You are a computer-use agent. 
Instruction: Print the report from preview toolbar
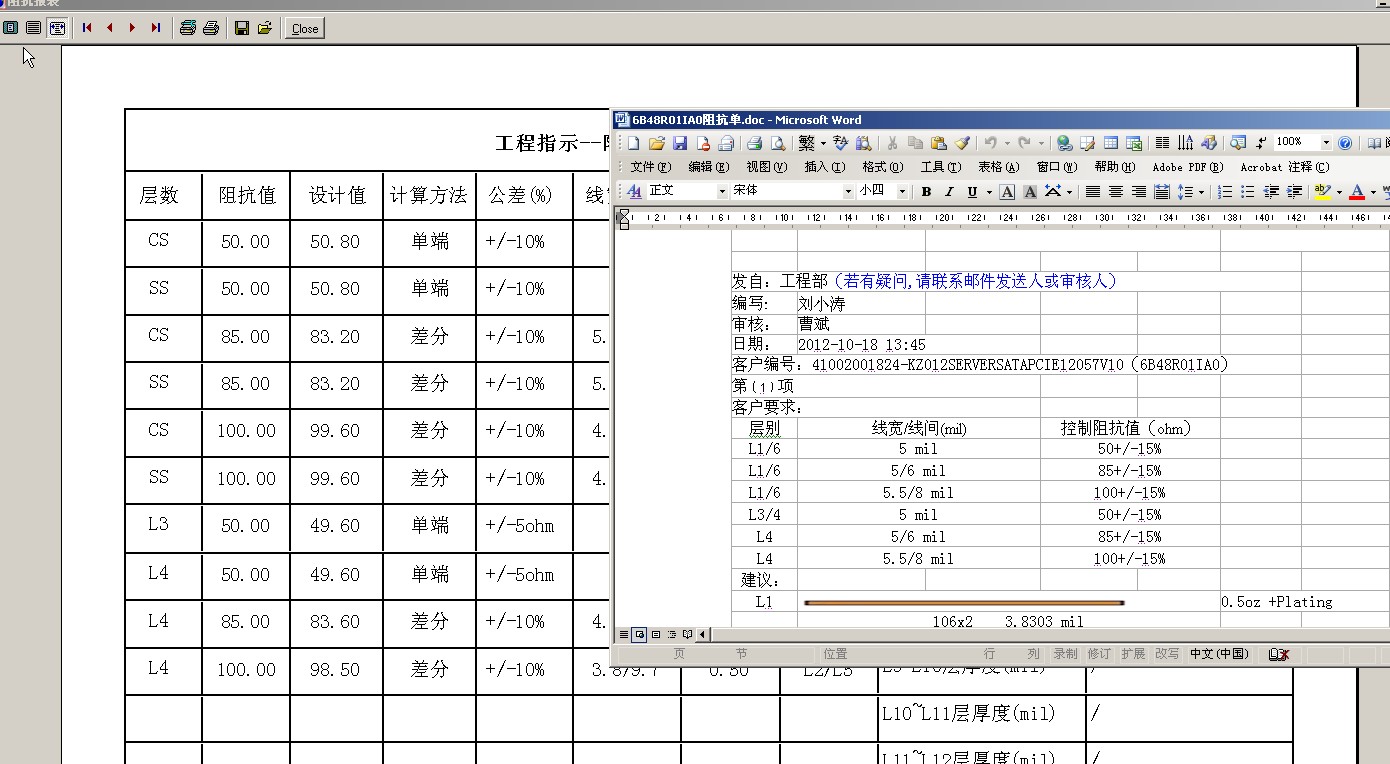[210, 28]
